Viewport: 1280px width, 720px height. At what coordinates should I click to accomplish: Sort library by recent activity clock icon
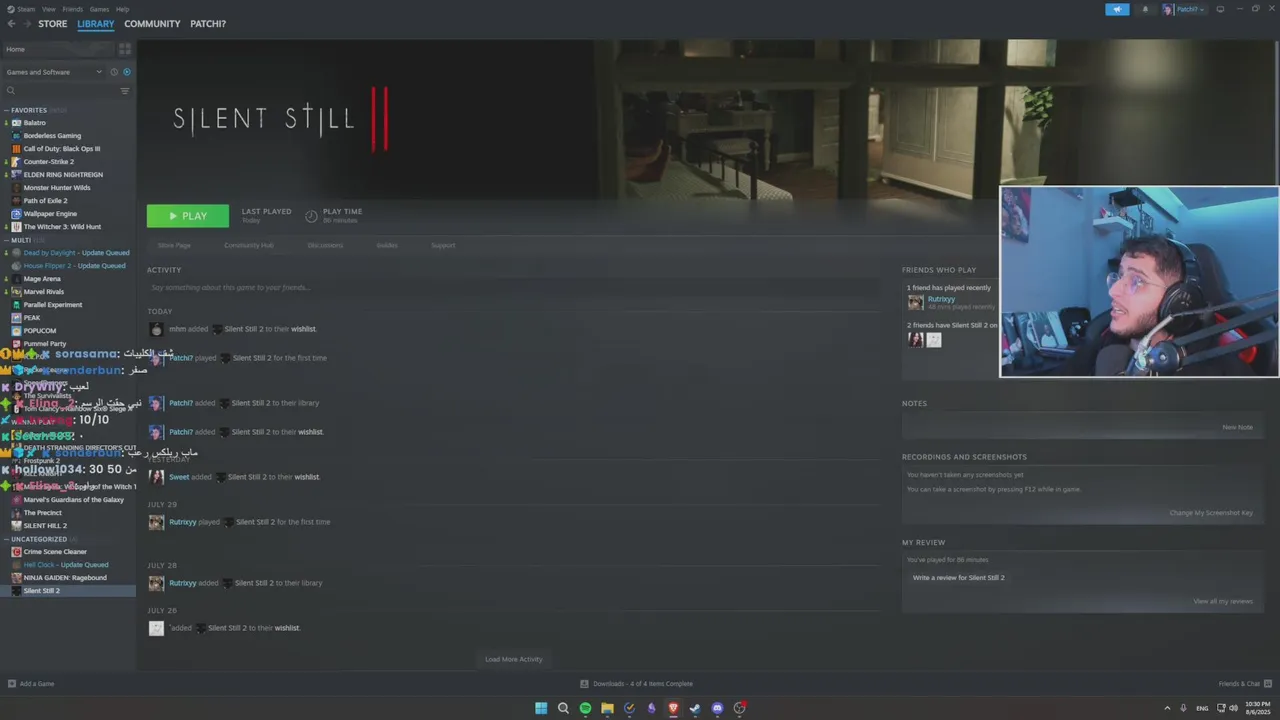[x=114, y=72]
